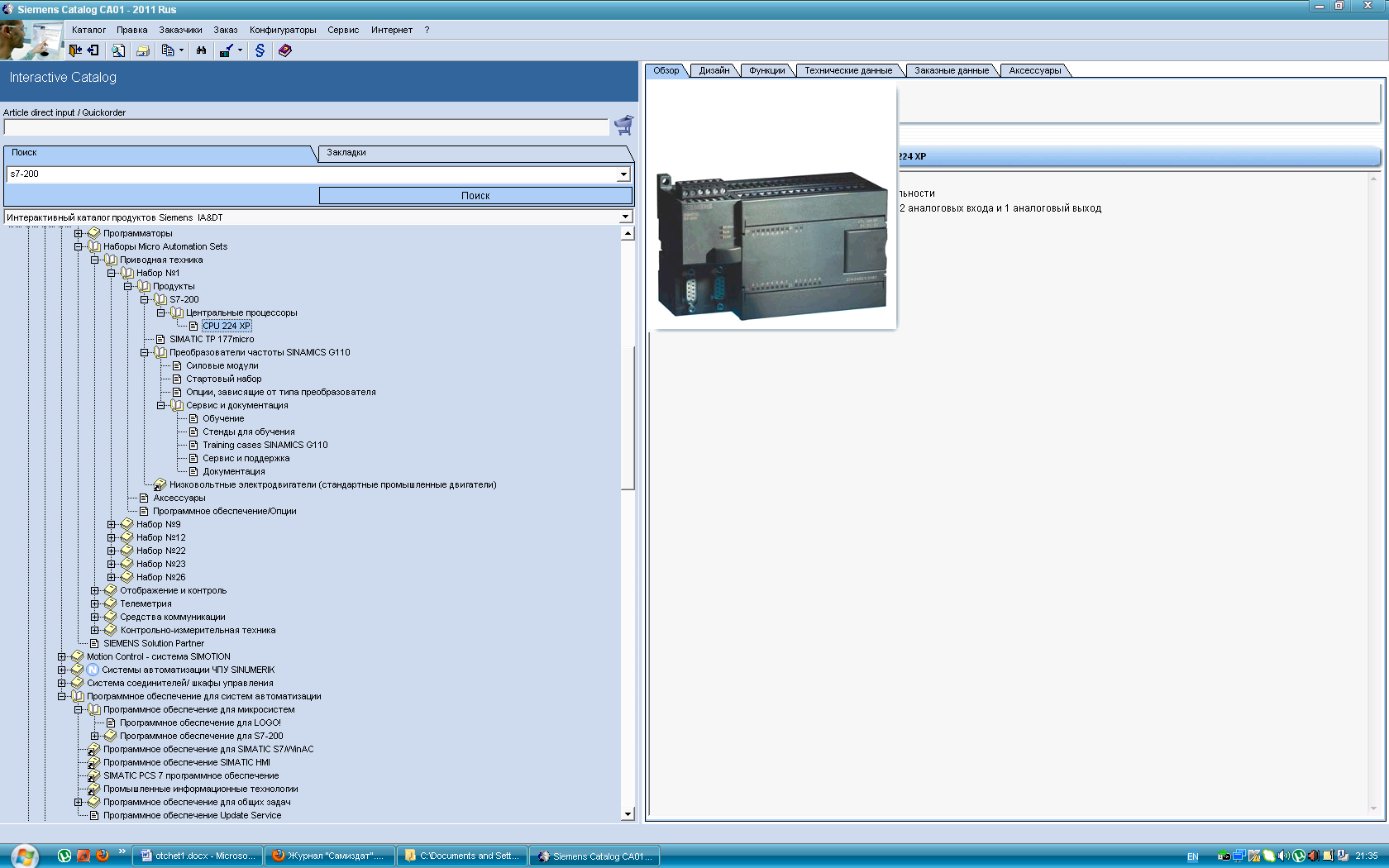
Task: Click the shopping cart Quickorder icon
Action: click(623, 125)
